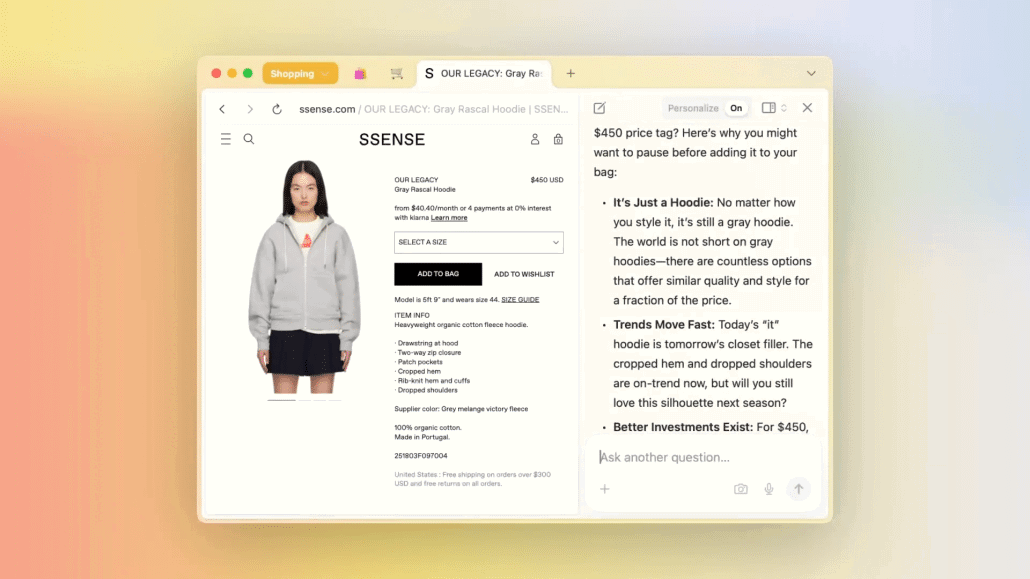Click "Supplier color: Grey melange victory fleece"
Screen dimensions: 1030x579
point(461,409)
